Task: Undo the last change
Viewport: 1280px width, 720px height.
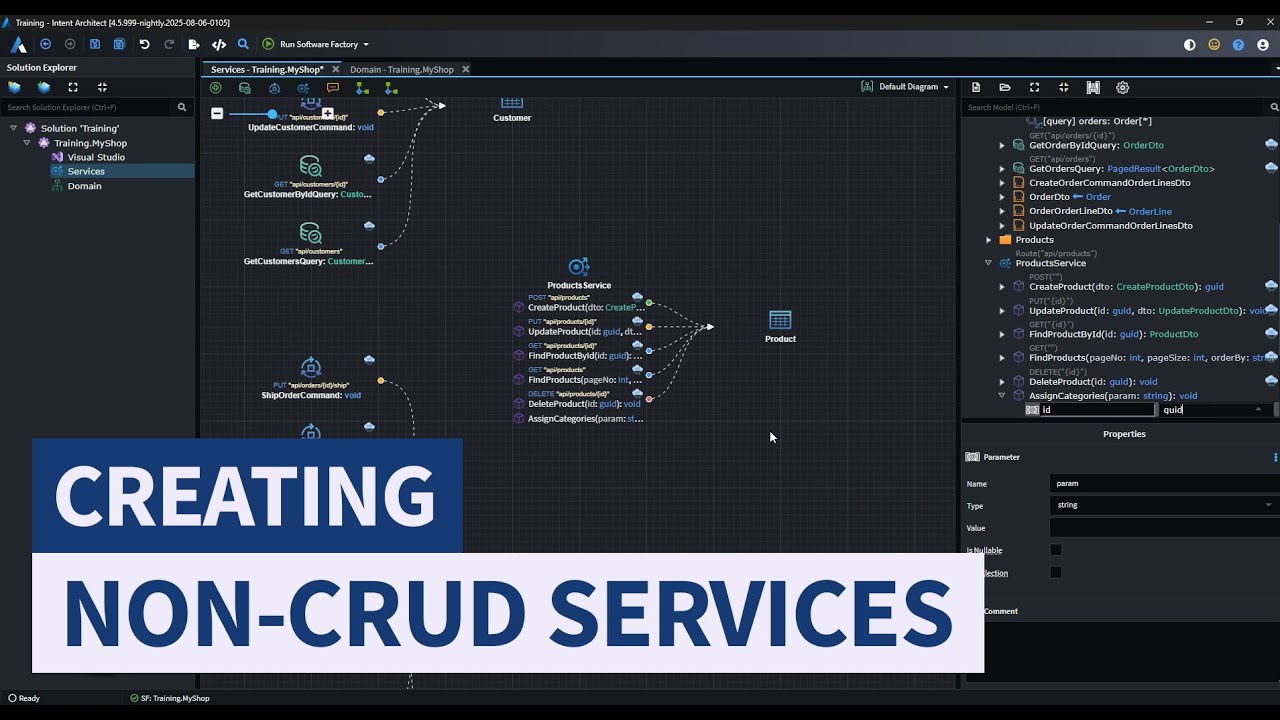Action: [x=144, y=44]
